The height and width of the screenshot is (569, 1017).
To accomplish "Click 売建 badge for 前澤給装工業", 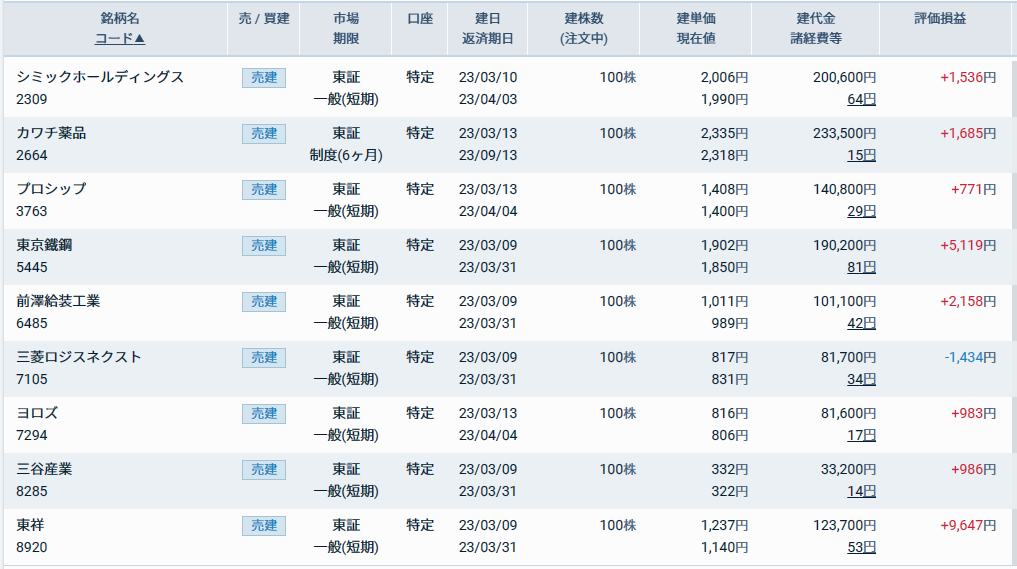I will 264,302.
